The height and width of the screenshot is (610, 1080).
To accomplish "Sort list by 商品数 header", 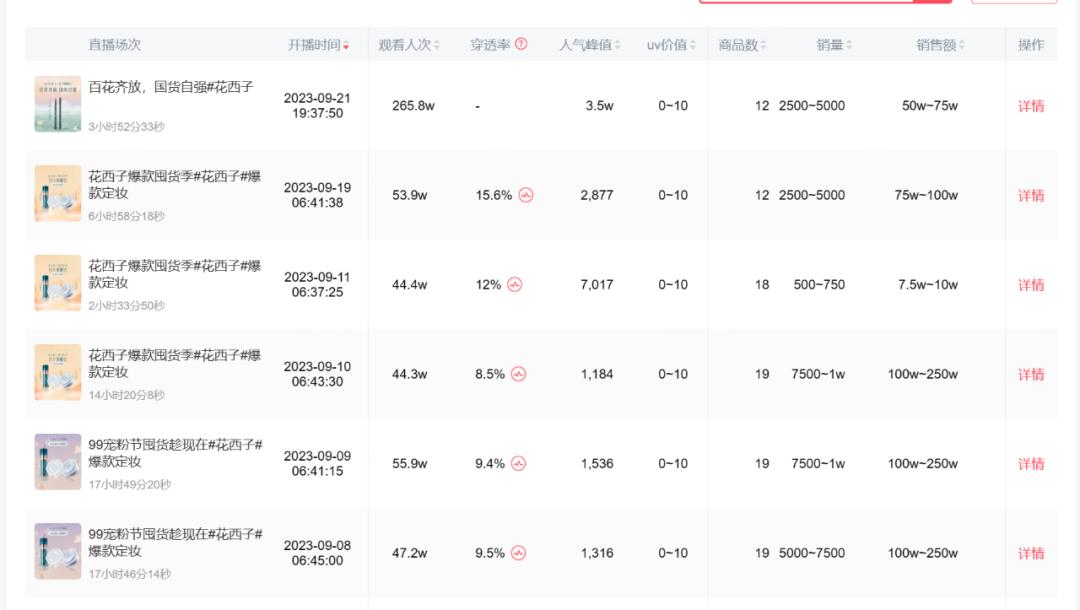I will (763, 46).
